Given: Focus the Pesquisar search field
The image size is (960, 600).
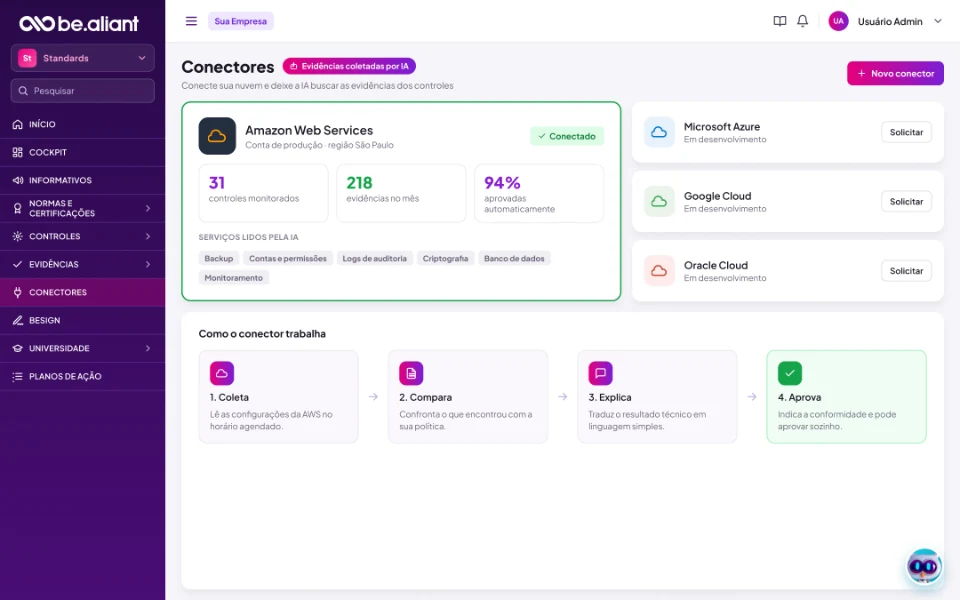Looking at the screenshot, I should click(x=83, y=91).
